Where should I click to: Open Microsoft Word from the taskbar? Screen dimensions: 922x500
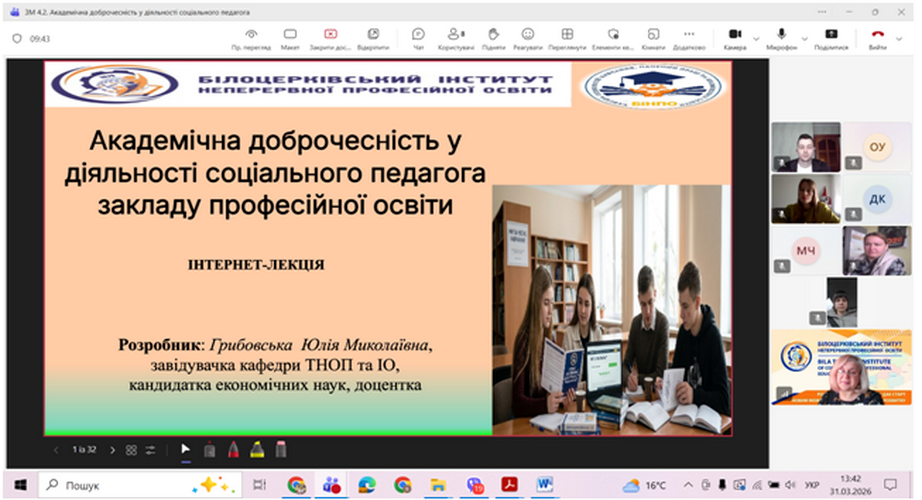[x=545, y=485]
